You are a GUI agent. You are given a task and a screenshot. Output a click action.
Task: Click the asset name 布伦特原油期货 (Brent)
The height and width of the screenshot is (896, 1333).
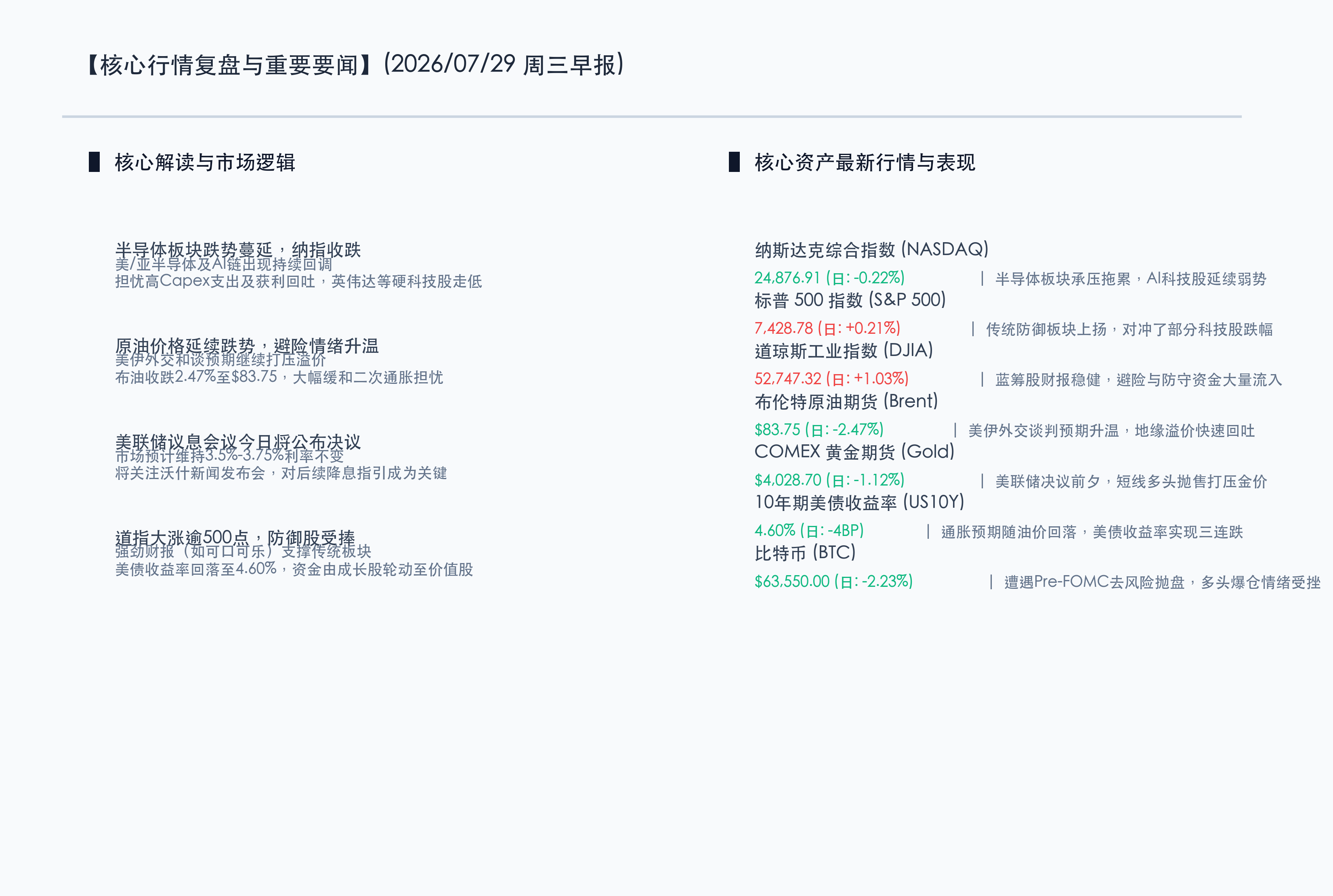[x=846, y=402]
